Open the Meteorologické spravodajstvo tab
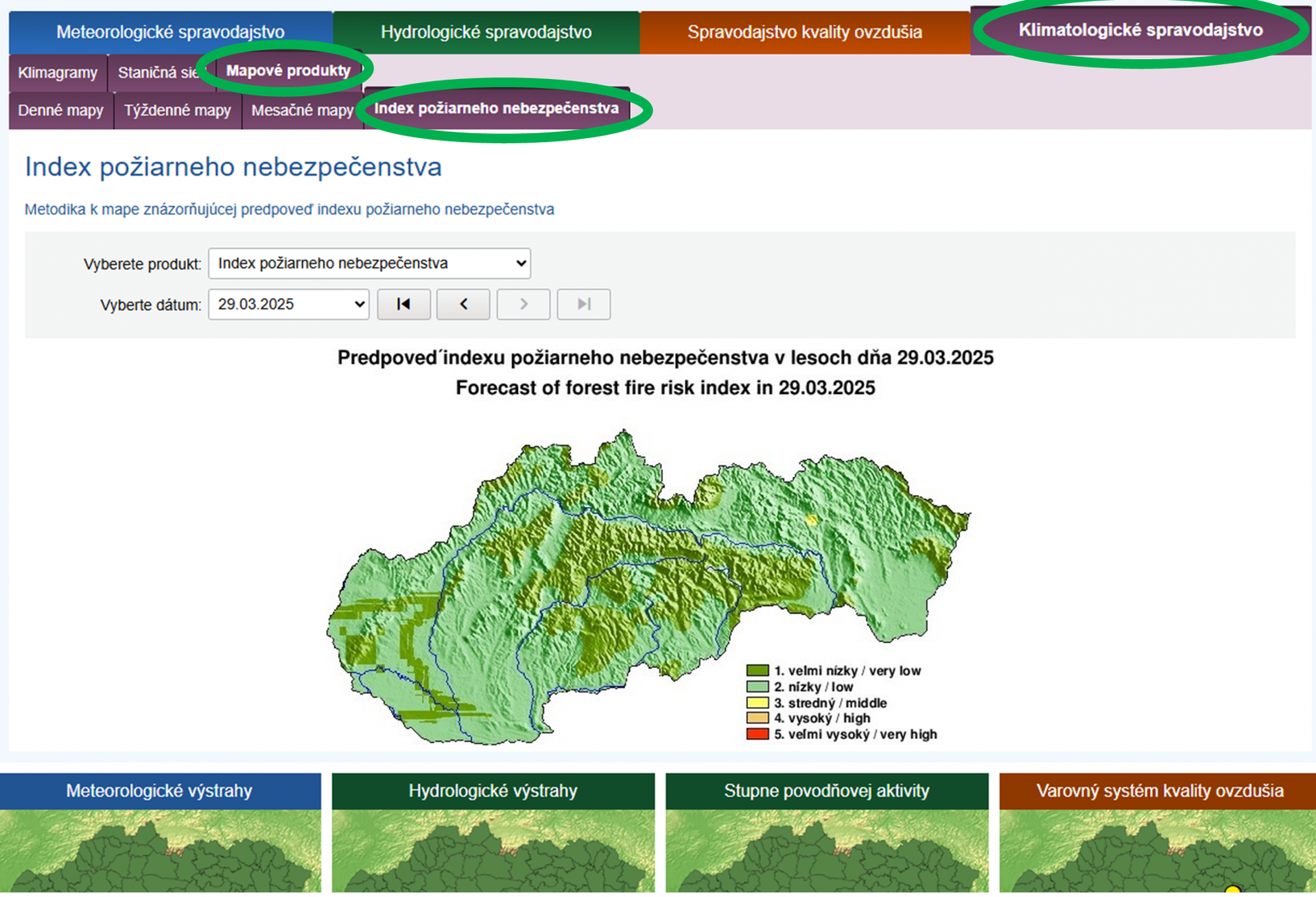Image resolution: width=1316 pixels, height=897 pixels. (x=170, y=32)
